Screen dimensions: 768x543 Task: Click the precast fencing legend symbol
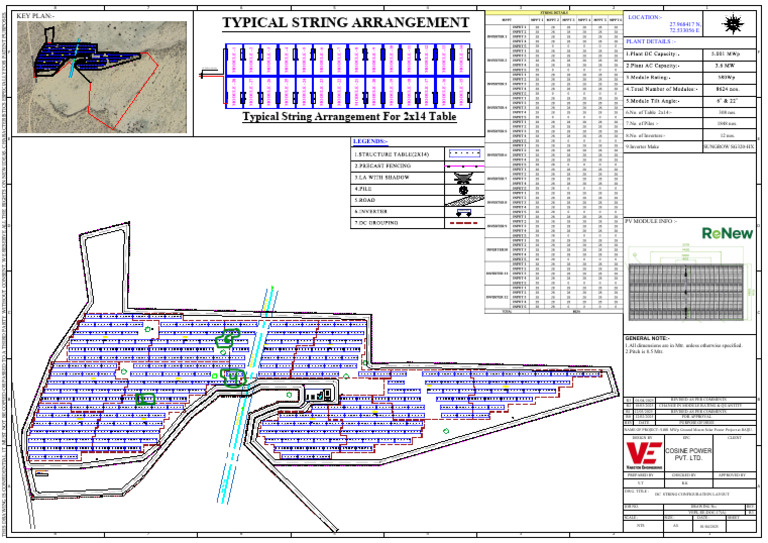(464, 166)
